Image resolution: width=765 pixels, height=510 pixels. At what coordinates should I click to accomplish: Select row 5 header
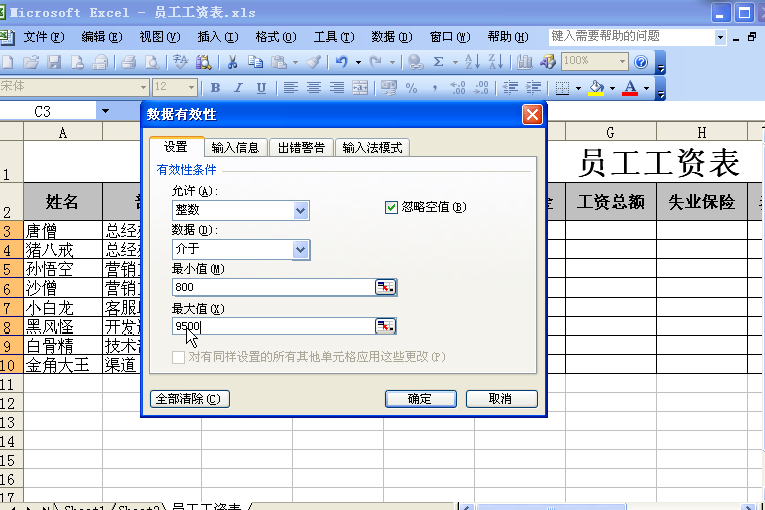click(11, 269)
